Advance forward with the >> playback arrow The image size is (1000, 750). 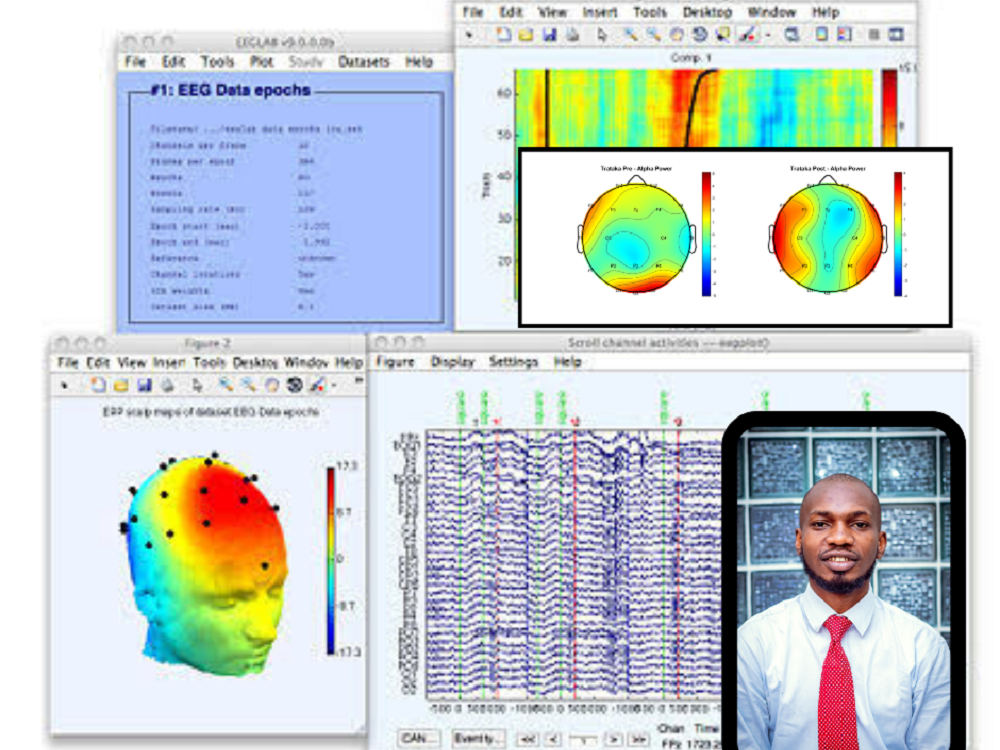click(638, 737)
